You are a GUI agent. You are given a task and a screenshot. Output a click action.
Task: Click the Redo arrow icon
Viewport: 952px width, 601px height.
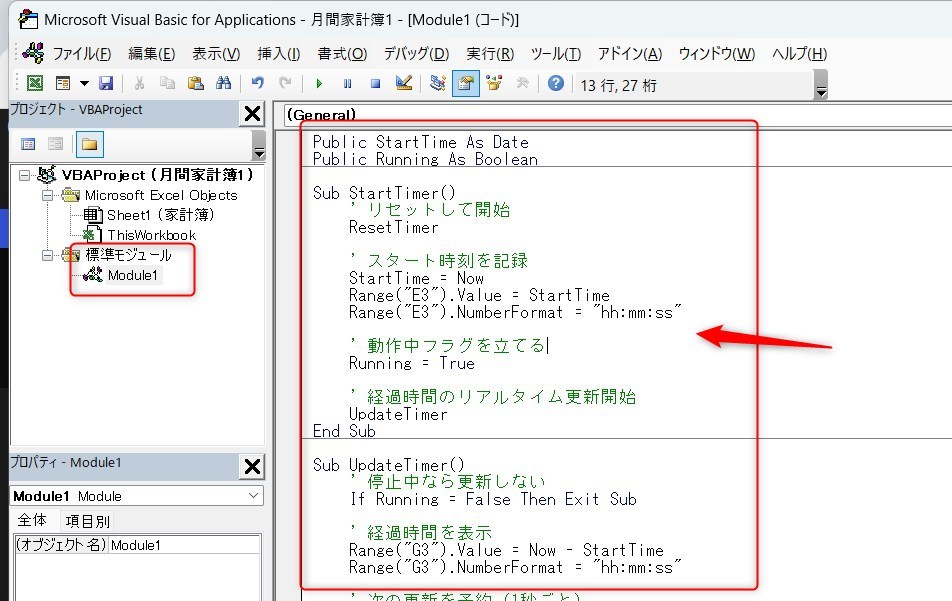pos(285,83)
